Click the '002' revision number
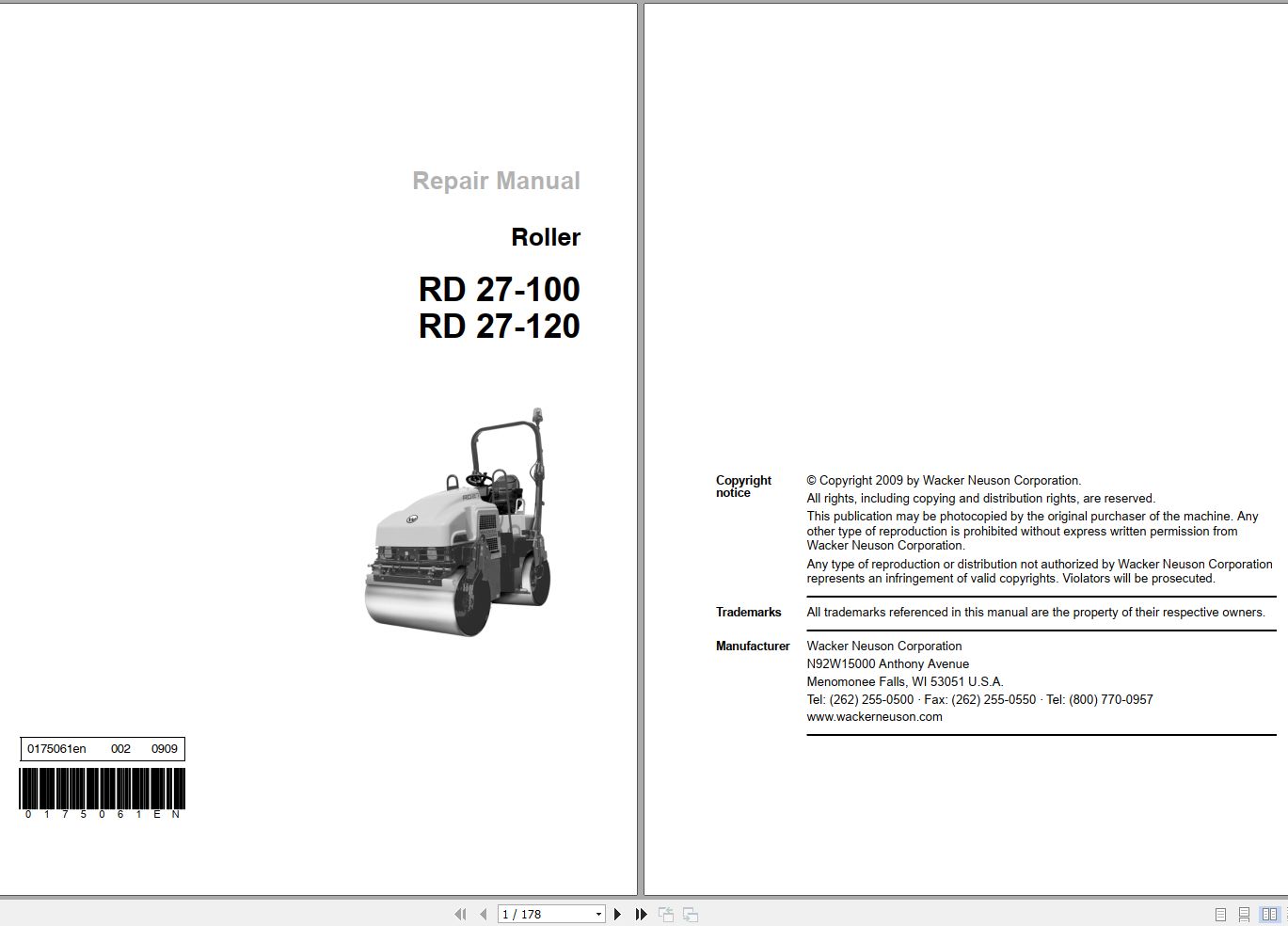This screenshot has width=1288, height=926. click(120, 749)
